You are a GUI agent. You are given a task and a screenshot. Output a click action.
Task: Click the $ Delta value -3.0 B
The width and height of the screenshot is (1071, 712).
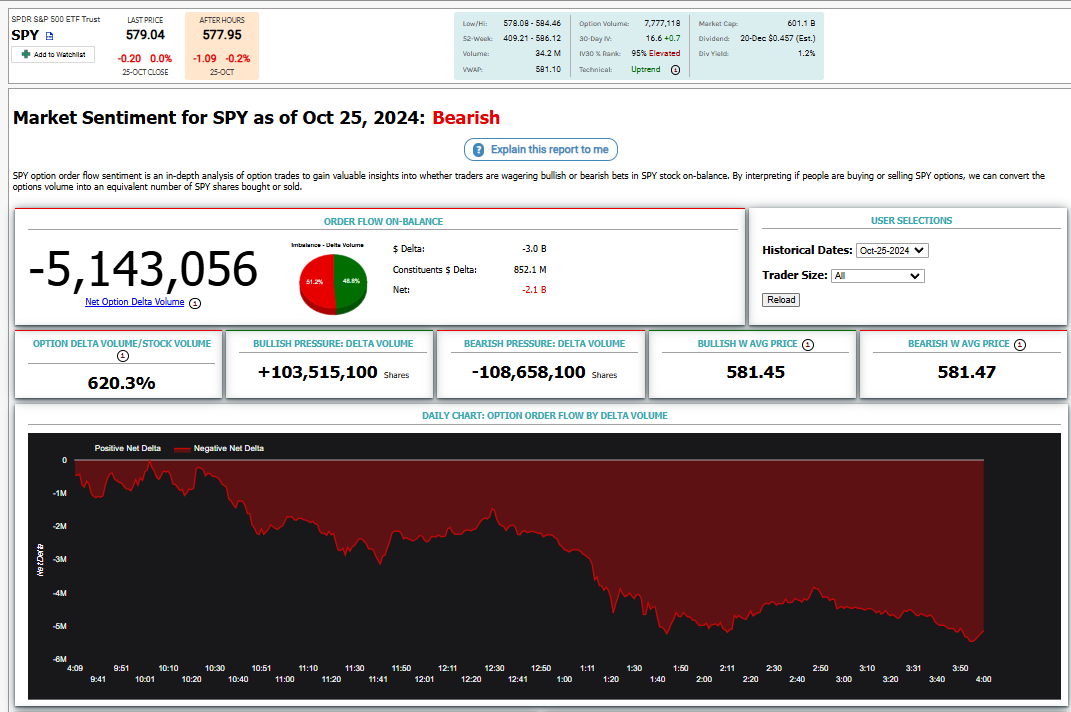coord(534,249)
